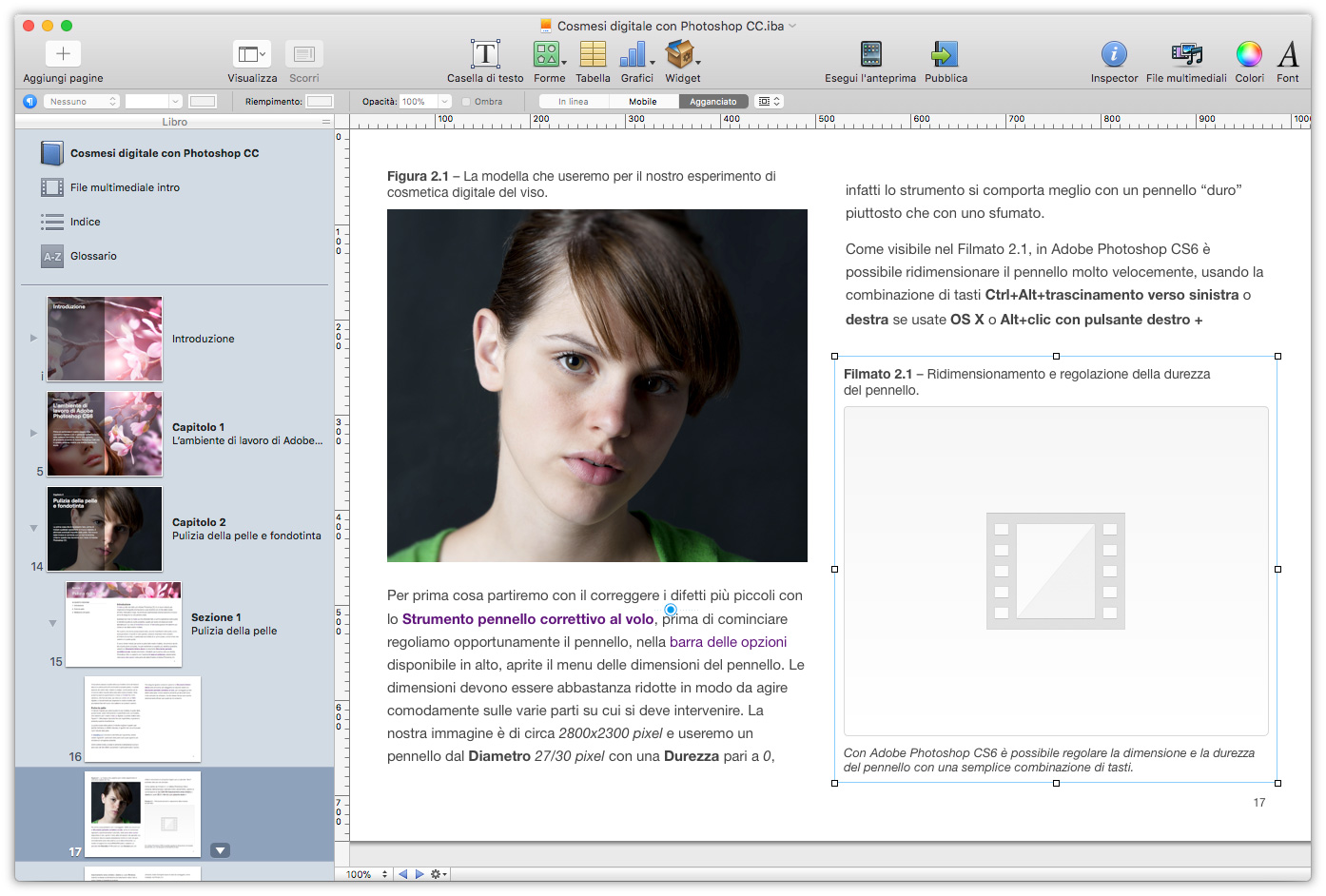Click the widget caption about Adobe Photoshop CS6

coord(1049,760)
